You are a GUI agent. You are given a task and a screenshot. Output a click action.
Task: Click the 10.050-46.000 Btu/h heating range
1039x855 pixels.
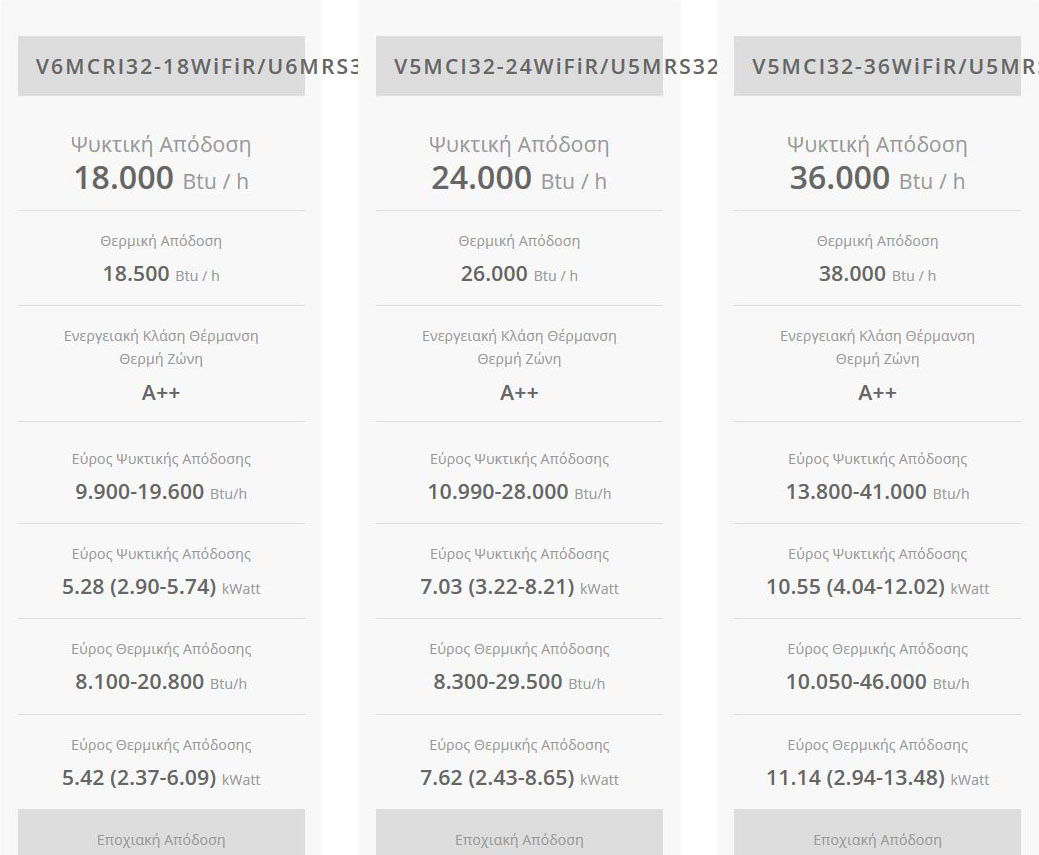tap(877, 682)
